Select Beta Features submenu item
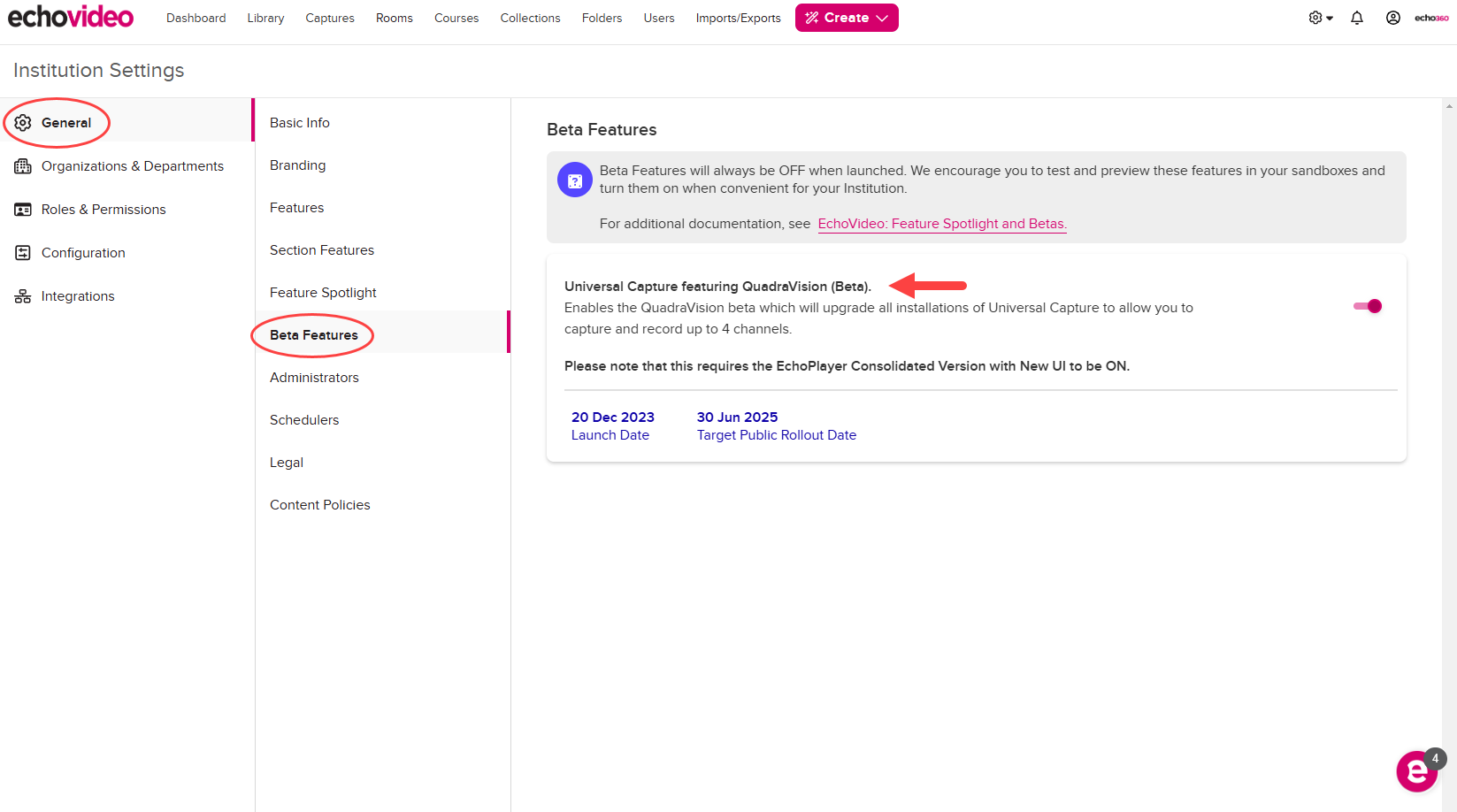 (x=314, y=335)
